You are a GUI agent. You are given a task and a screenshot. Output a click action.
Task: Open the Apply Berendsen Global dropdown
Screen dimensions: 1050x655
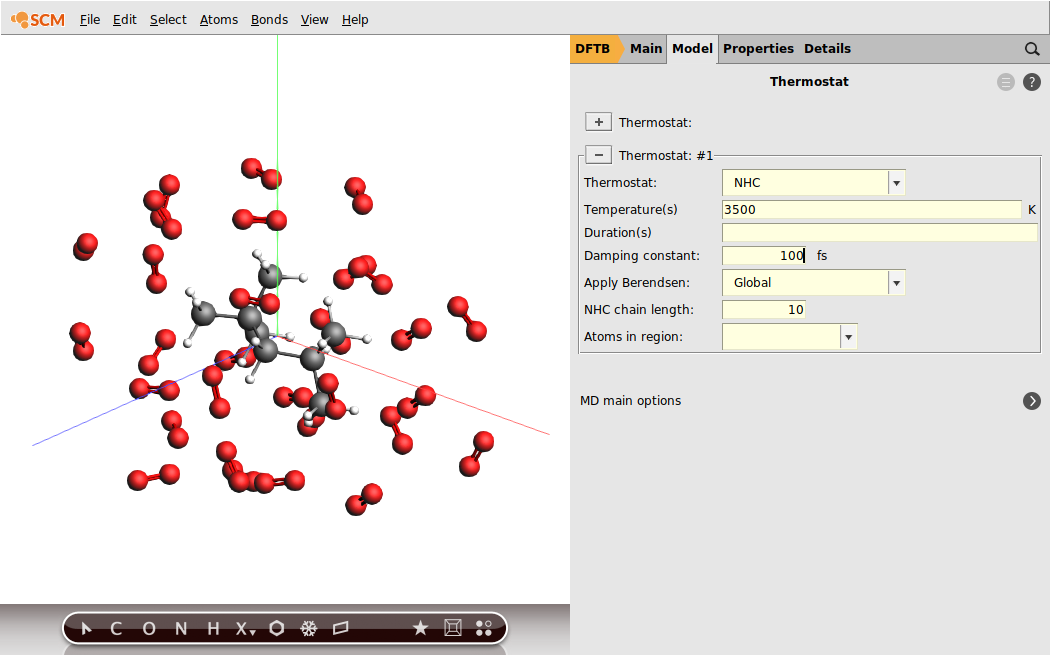pyautogui.click(x=814, y=283)
